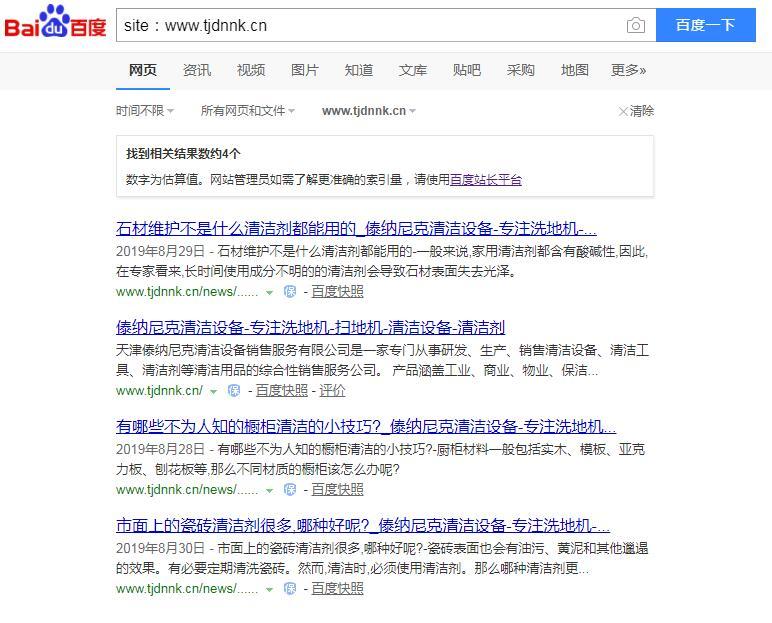Expand the 时间不限 time filter
Image resolution: width=772 pixels, height=623 pixels.
145,111
